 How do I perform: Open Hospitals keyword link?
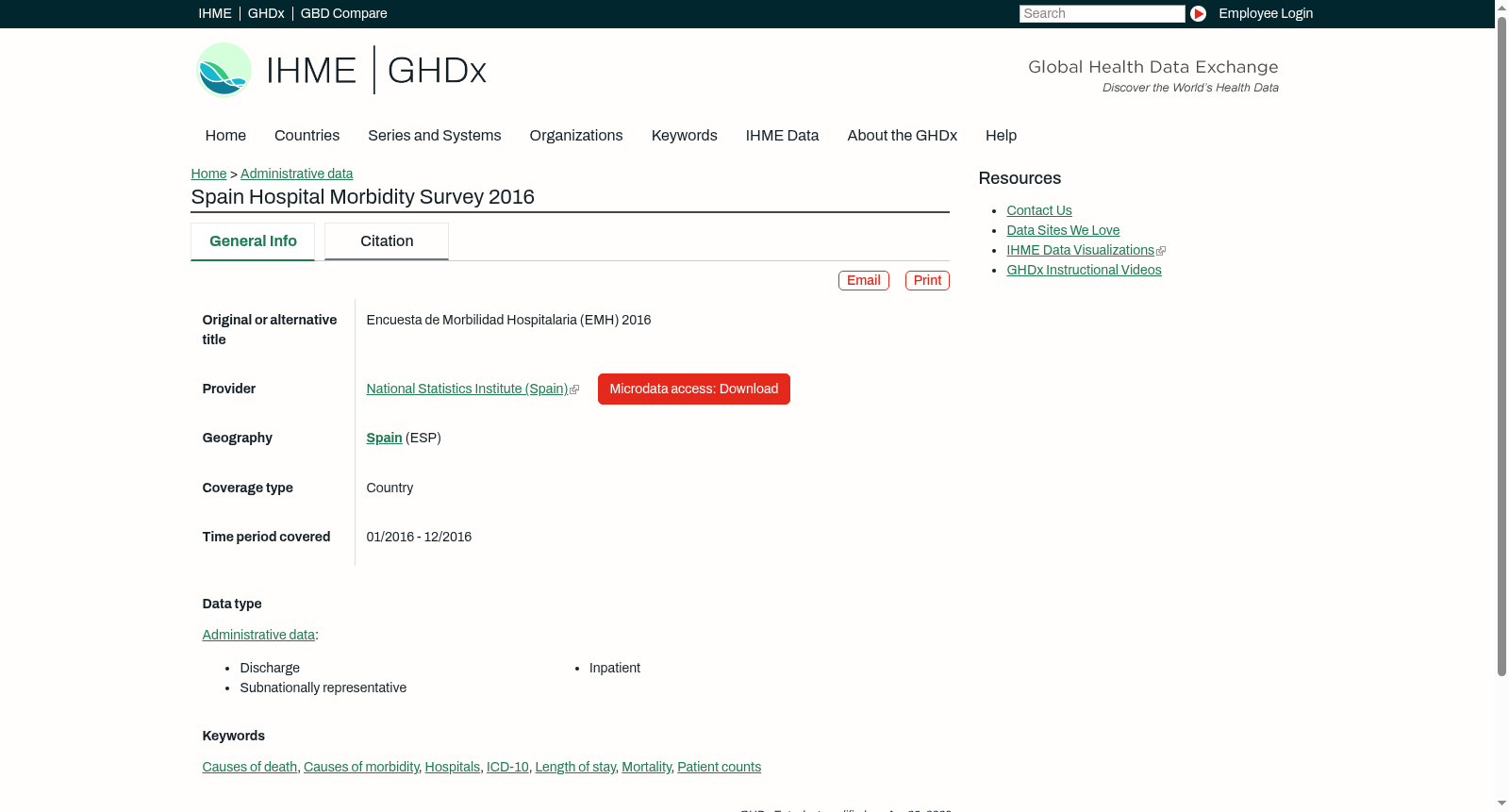(453, 767)
